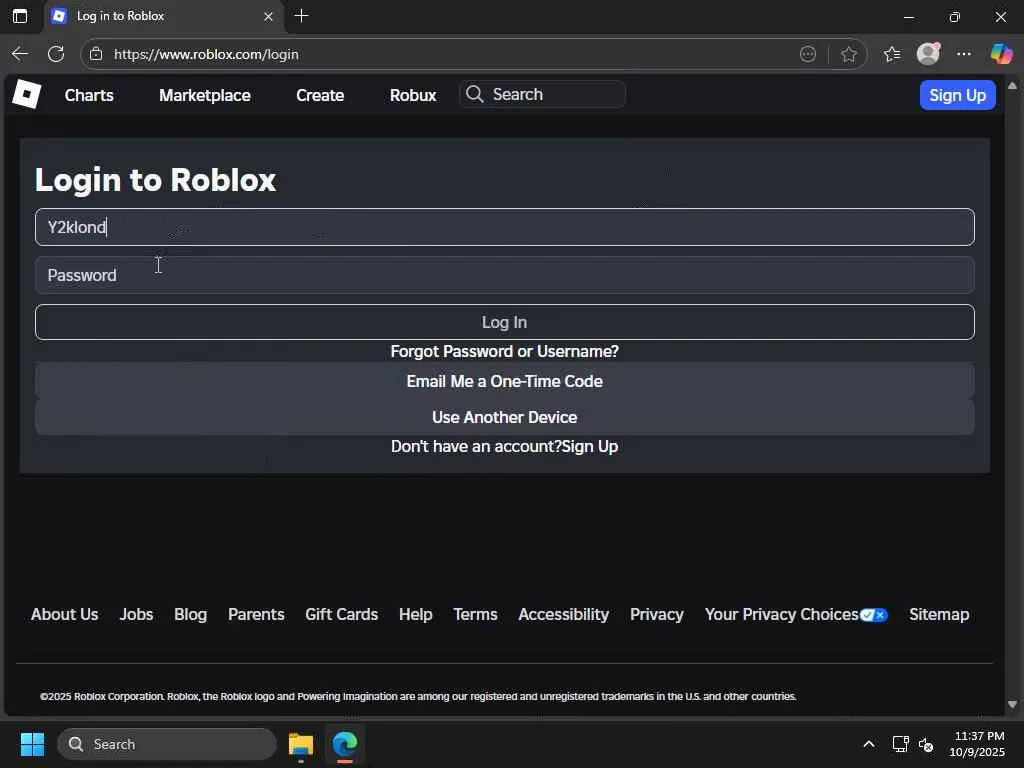
Task: Click the Microsoft Edge taskbar icon
Action: point(345,744)
